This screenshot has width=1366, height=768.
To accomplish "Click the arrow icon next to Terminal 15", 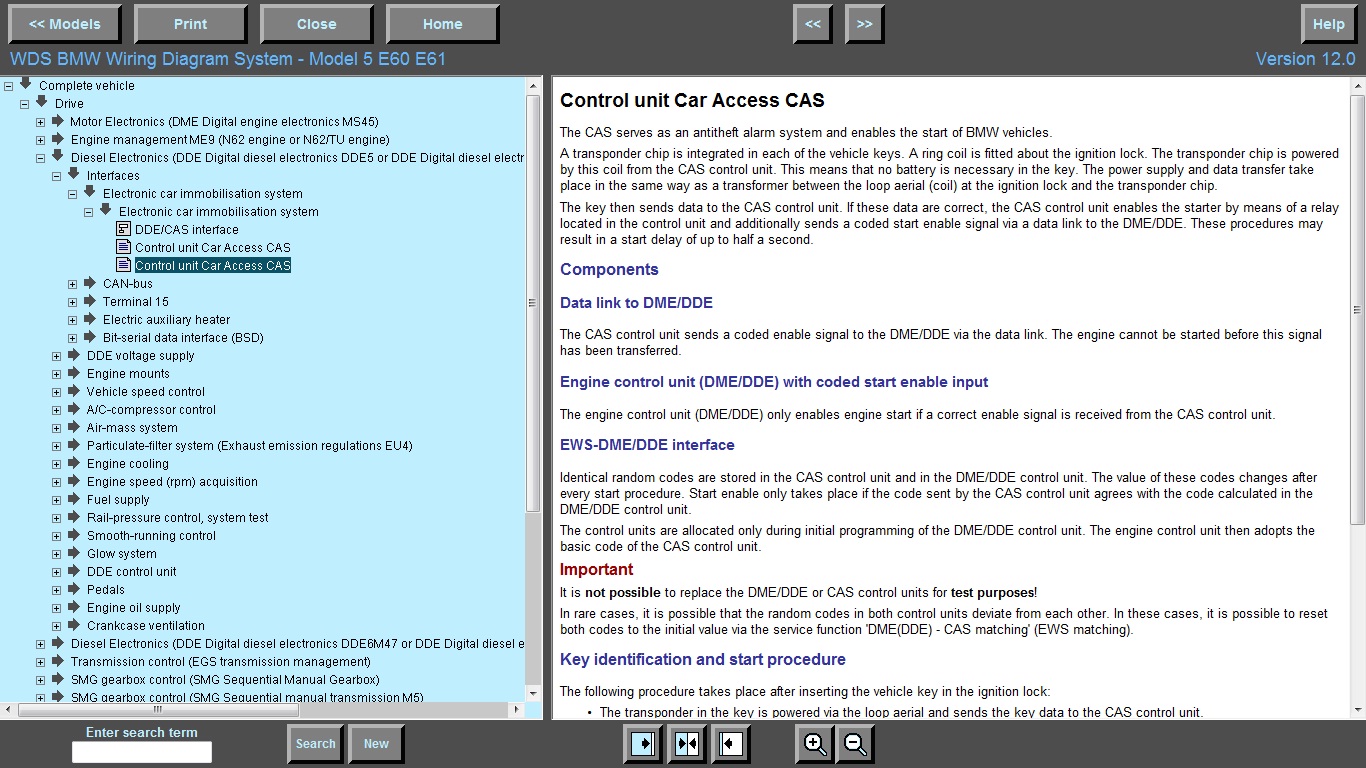I will 90,300.
